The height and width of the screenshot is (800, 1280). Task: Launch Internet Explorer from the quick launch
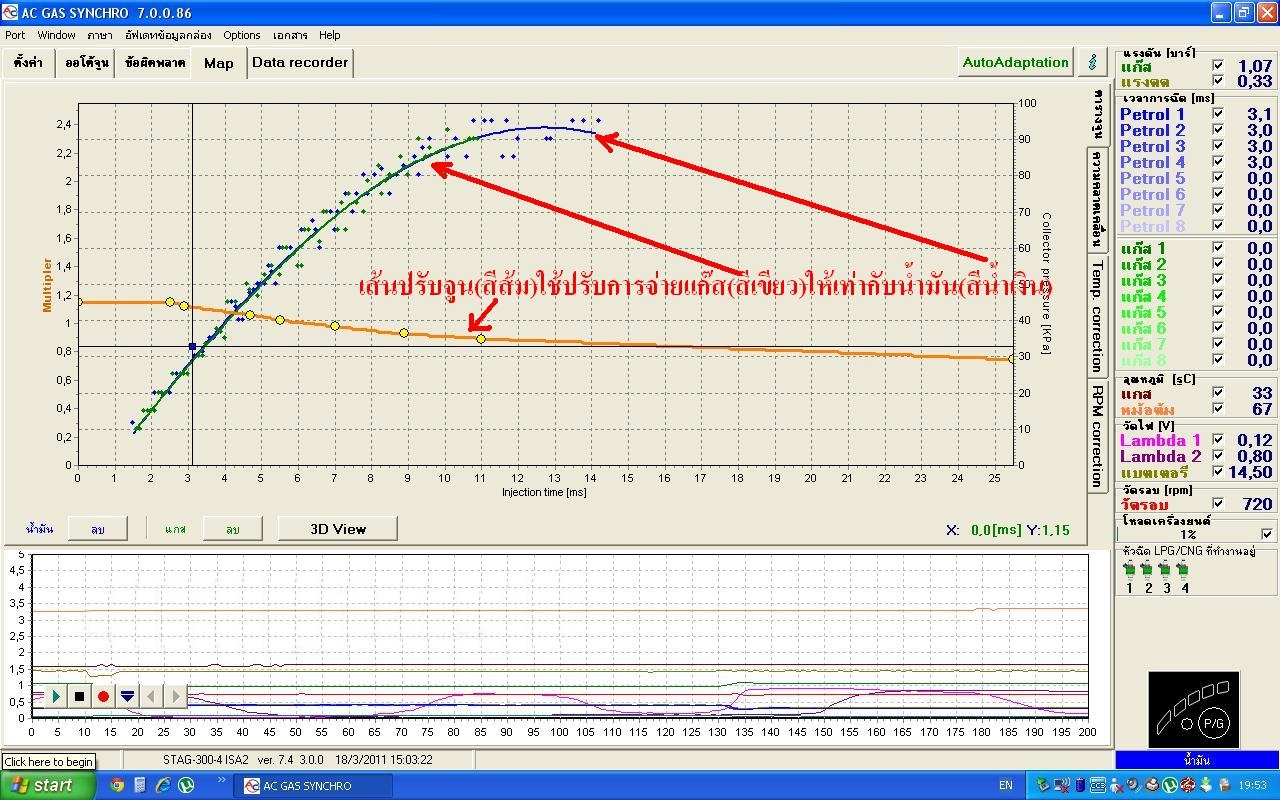click(163, 785)
